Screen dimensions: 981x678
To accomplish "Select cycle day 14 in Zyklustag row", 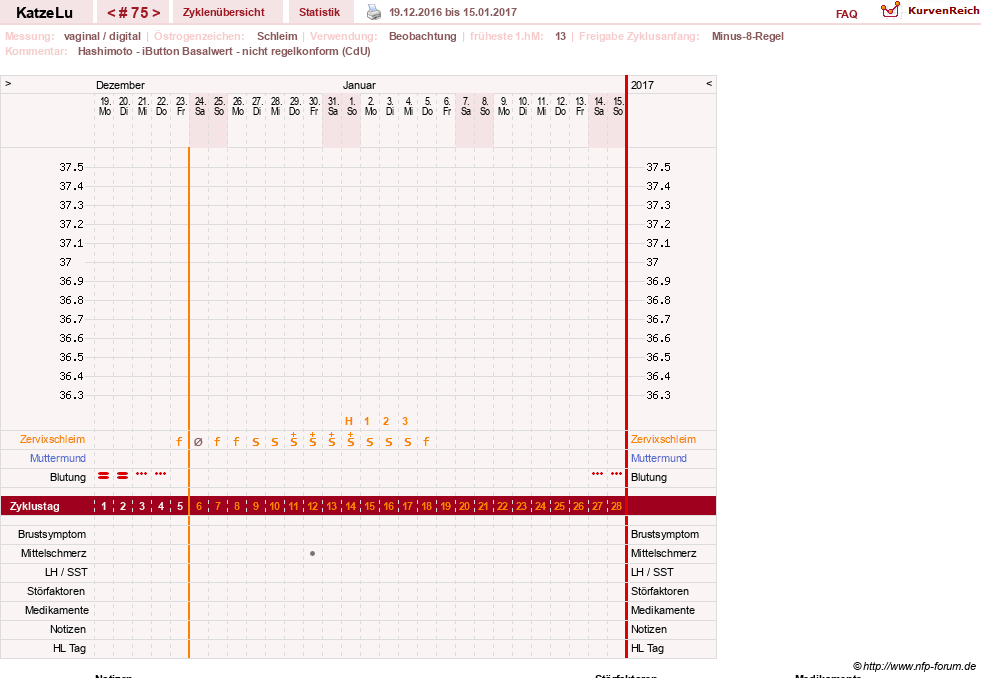I will 350,506.
